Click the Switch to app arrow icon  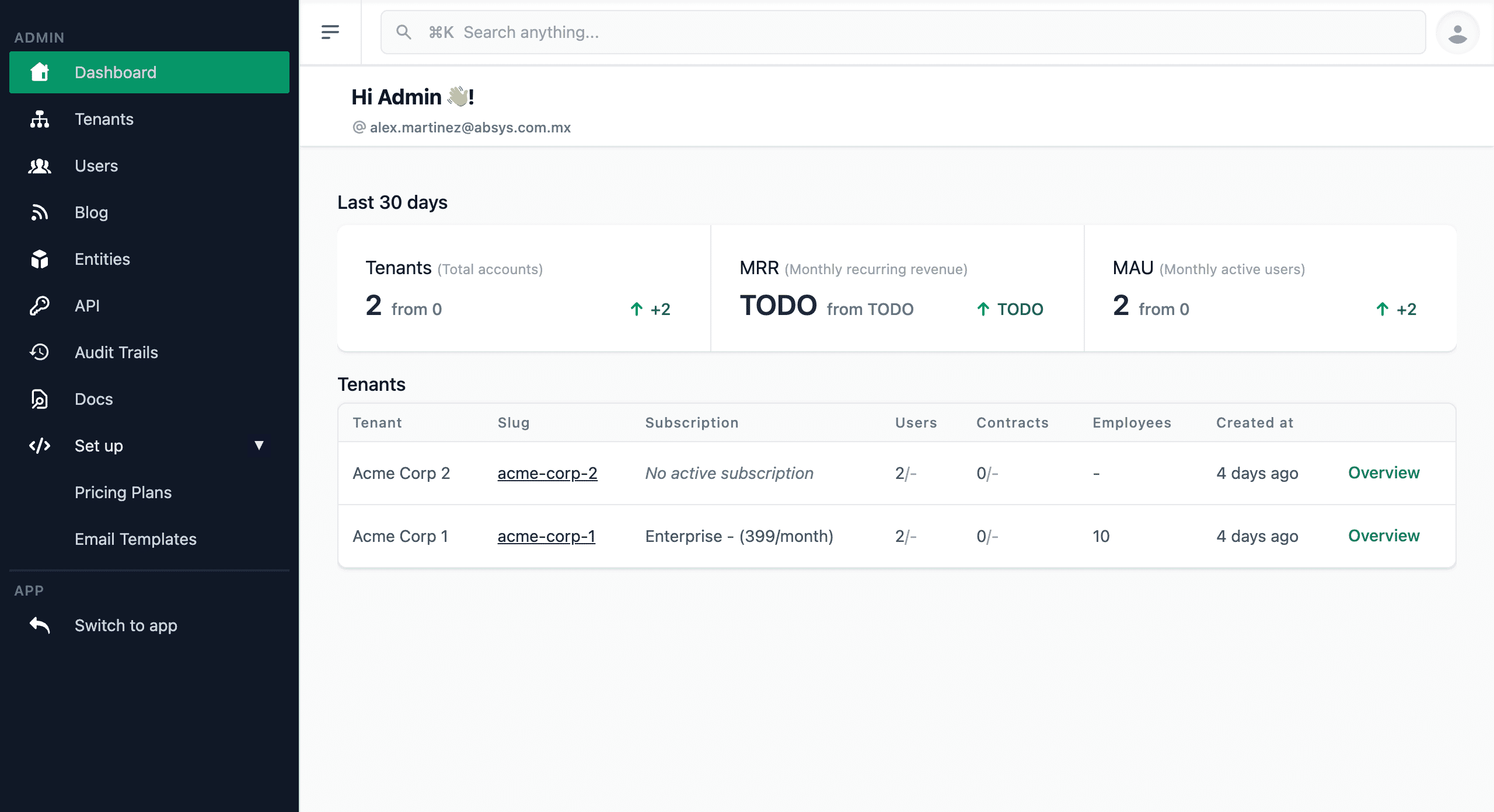click(x=40, y=625)
